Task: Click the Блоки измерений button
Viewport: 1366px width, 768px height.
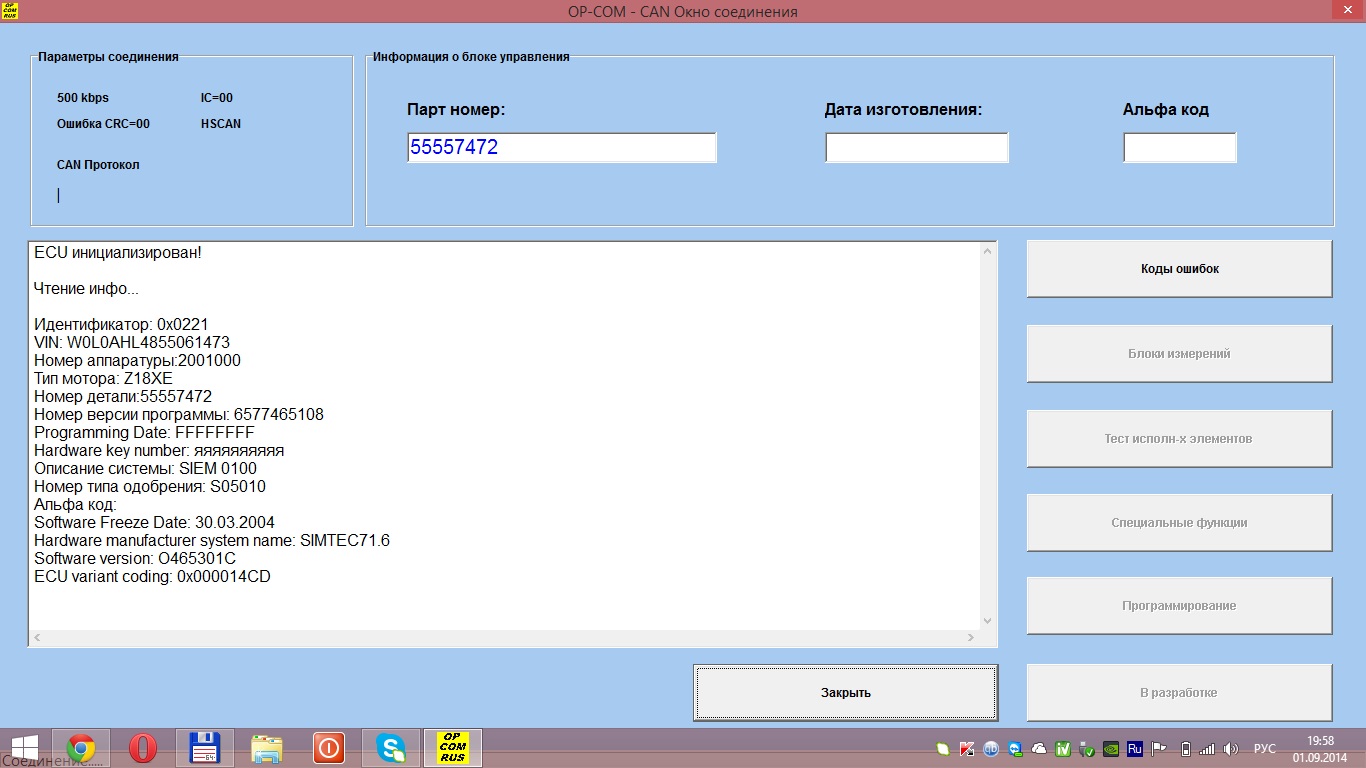Action: [1179, 354]
